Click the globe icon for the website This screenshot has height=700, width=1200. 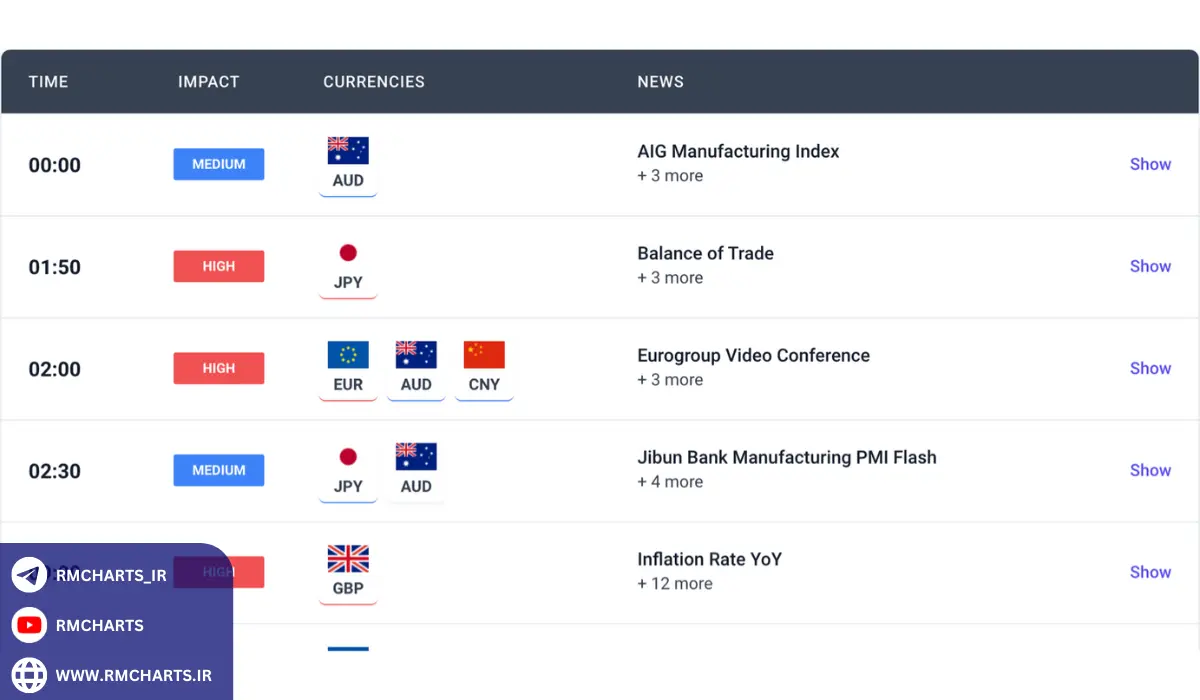[30, 676]
